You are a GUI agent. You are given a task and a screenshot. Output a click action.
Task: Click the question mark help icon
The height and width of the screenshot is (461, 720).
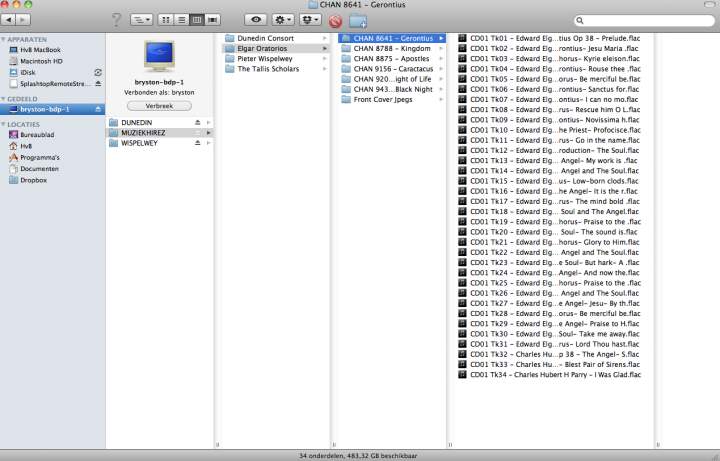click(117, 20)
